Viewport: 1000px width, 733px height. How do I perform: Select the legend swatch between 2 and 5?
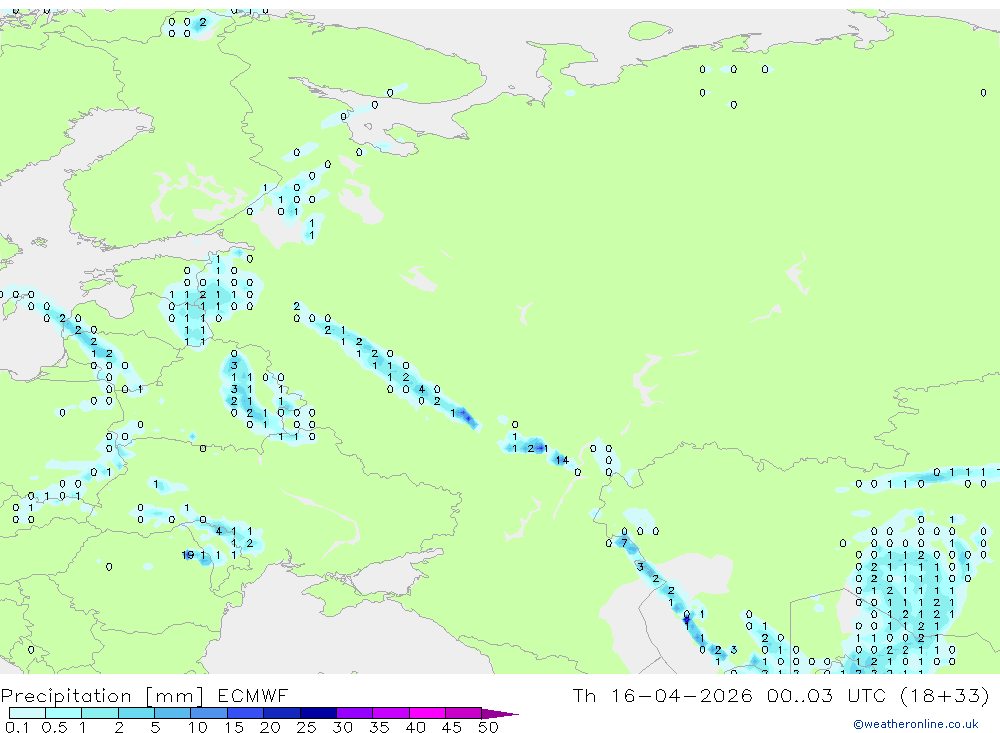click(136, 713)
